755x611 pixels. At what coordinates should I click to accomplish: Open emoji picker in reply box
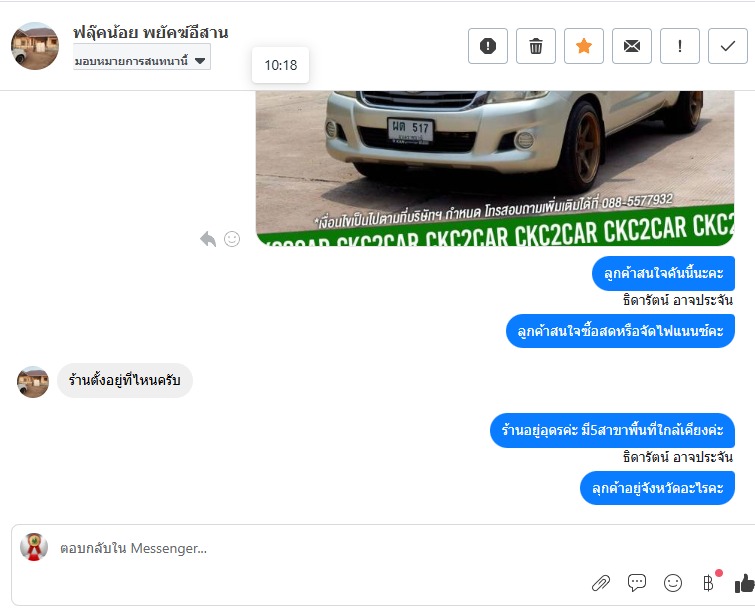[673, 583]
